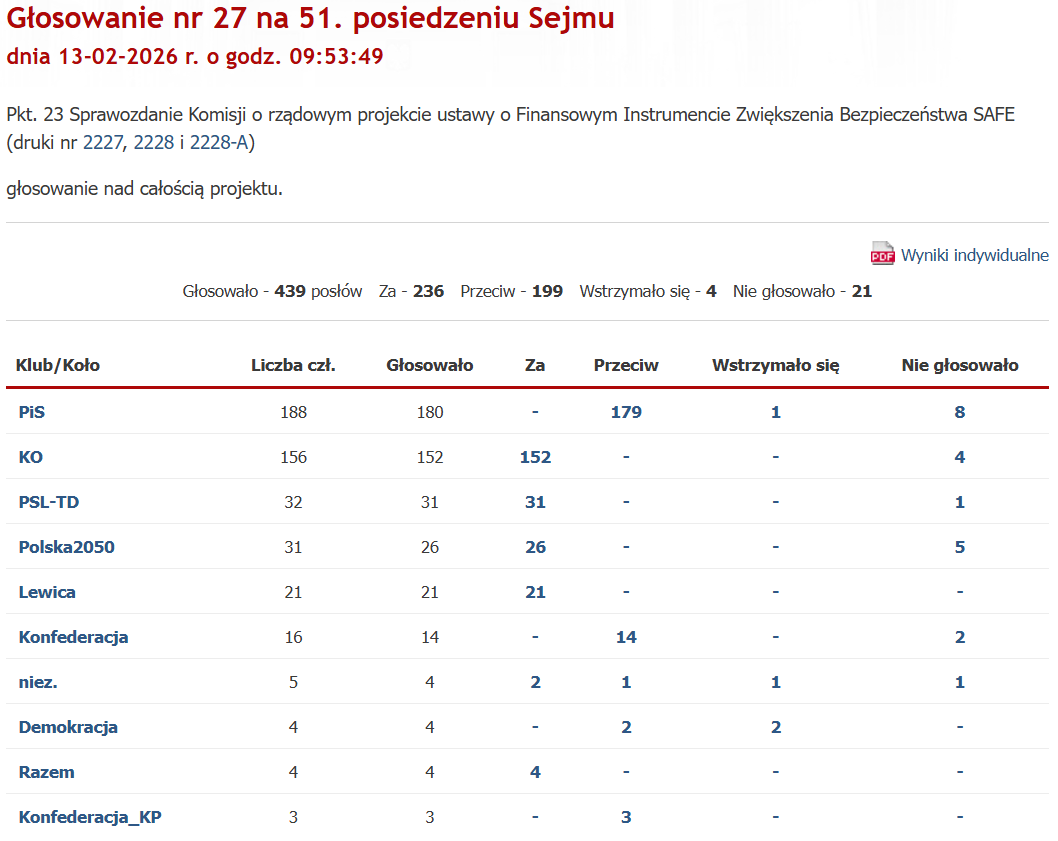Click KO votes for count 152
1058x841 pixels.
click(535, 456)
